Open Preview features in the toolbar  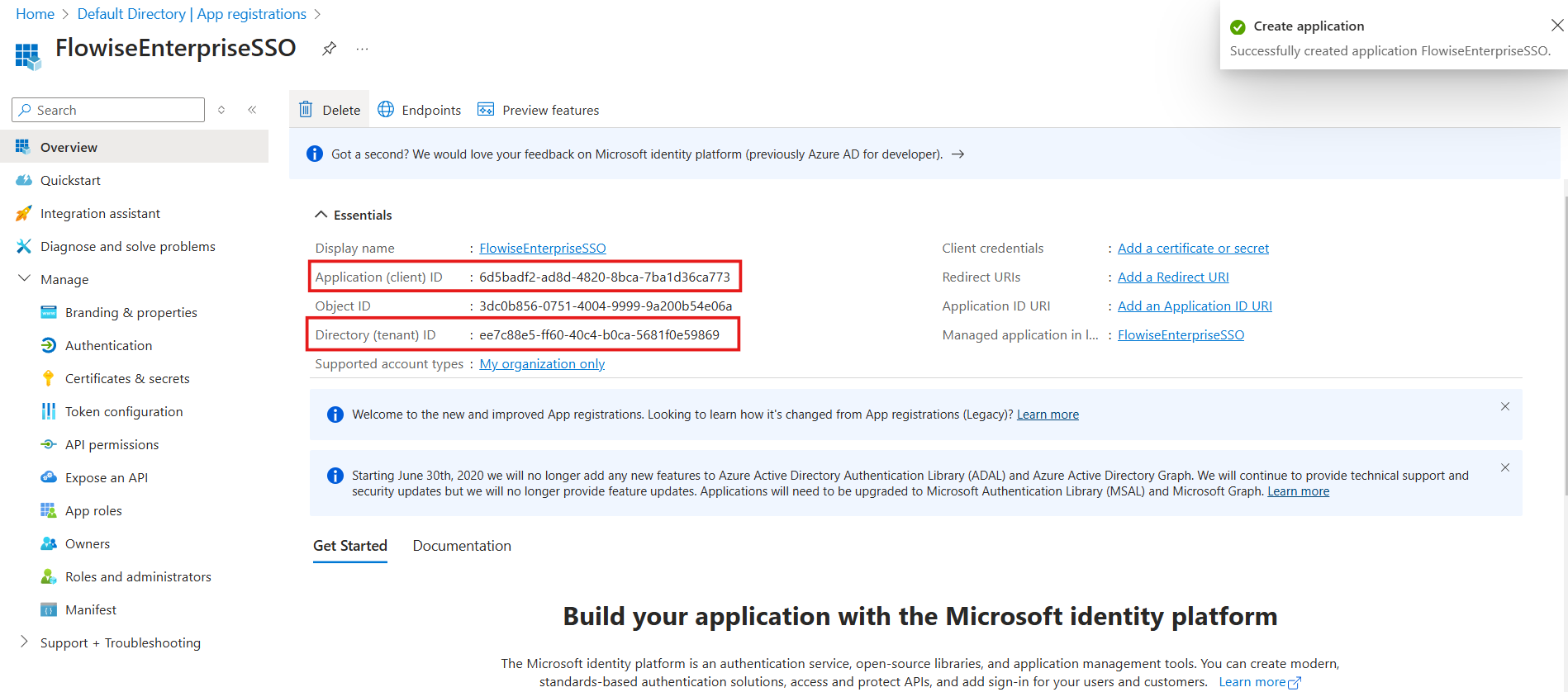tap(539, 110)
